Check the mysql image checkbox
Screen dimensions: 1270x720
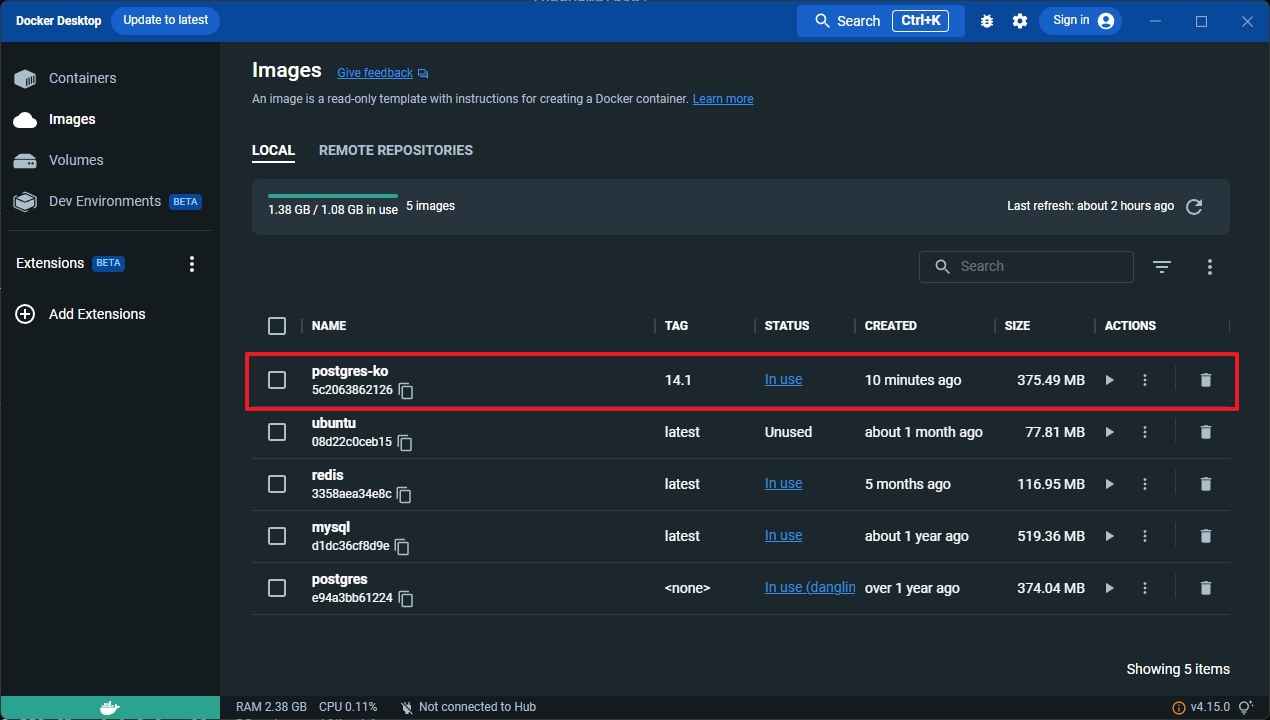coord(277,536)
